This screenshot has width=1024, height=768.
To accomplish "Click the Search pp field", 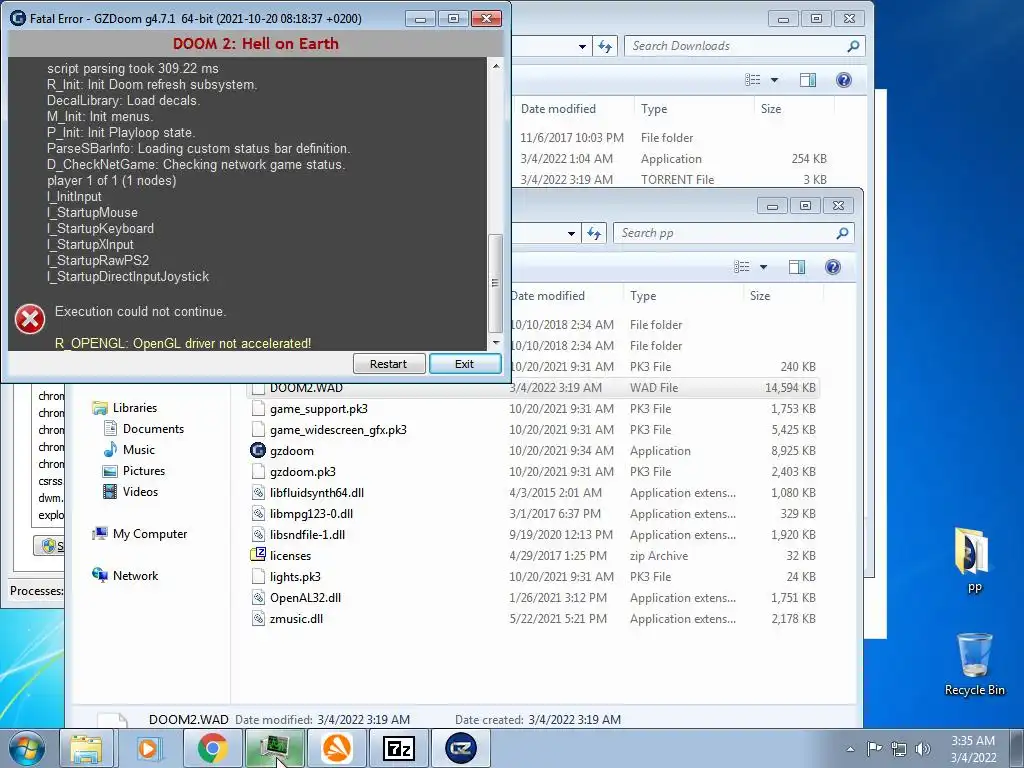I will [733, 233].
